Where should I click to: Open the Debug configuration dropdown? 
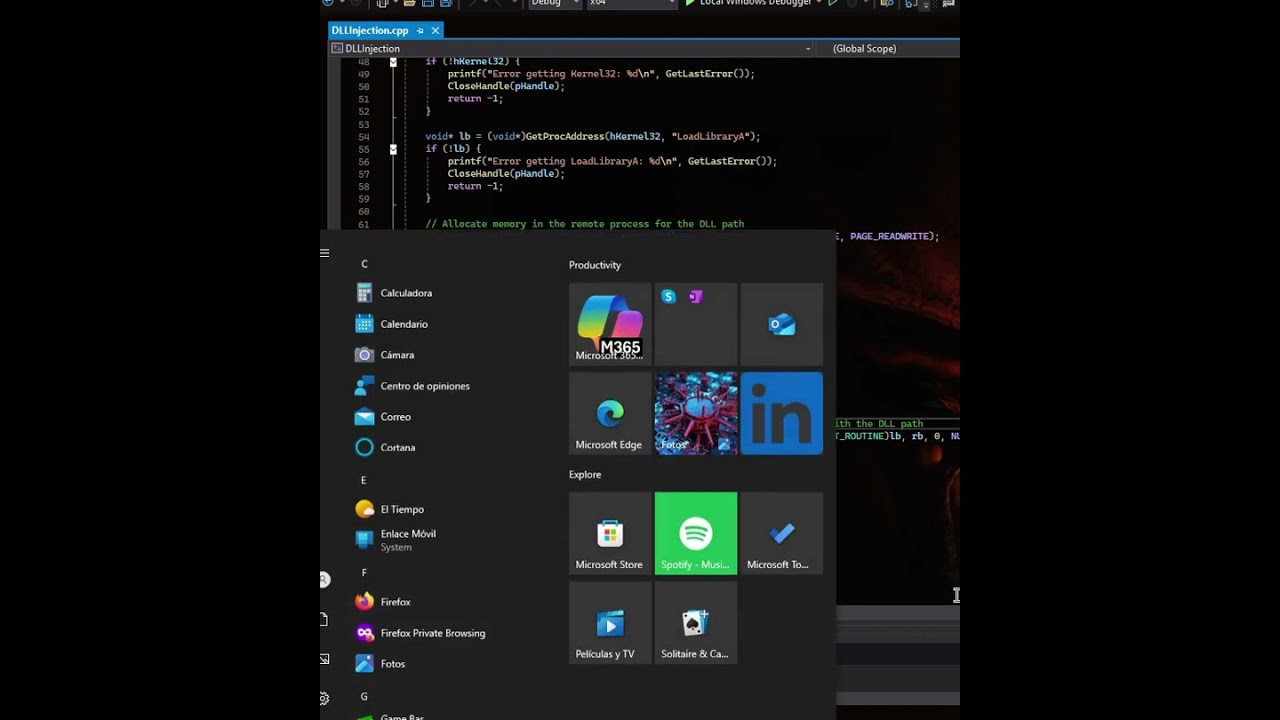click(x=553, y=3)
